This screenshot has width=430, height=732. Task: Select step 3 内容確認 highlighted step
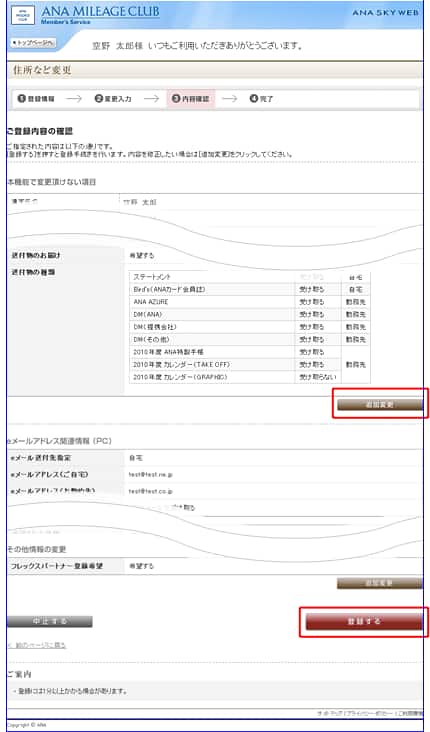click(191, 99)
